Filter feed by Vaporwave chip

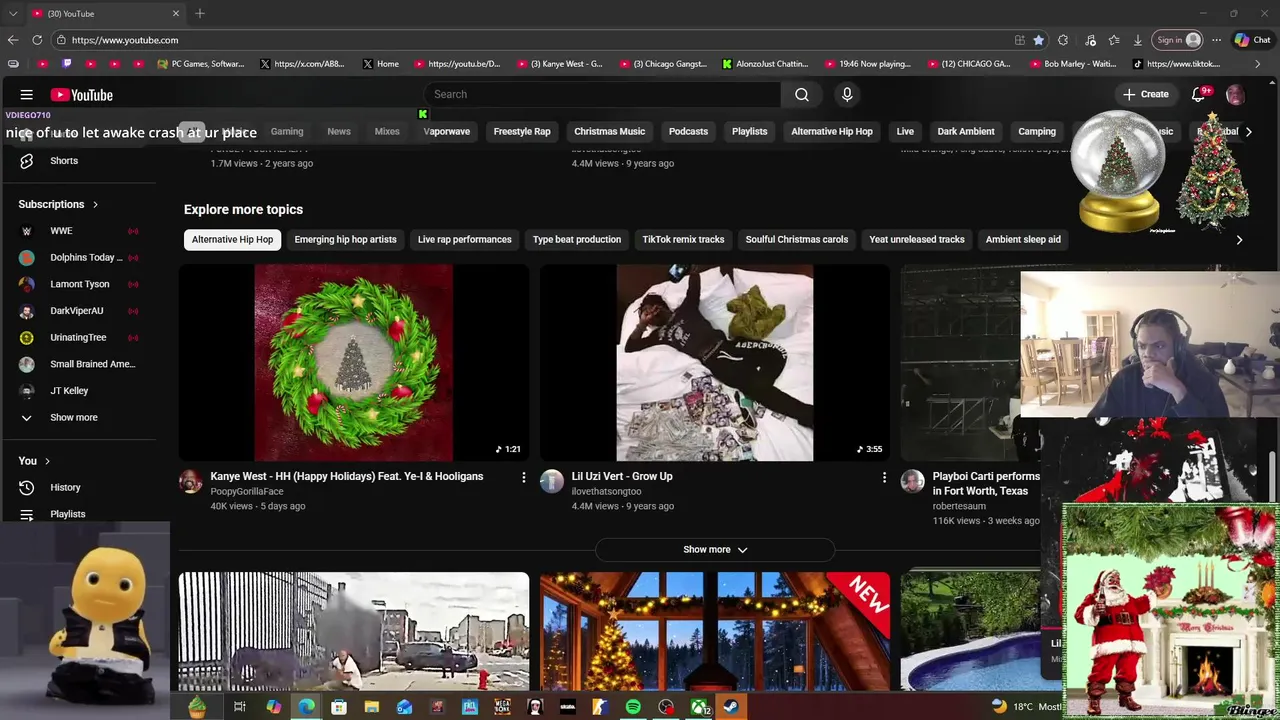[x=446, y=131]
